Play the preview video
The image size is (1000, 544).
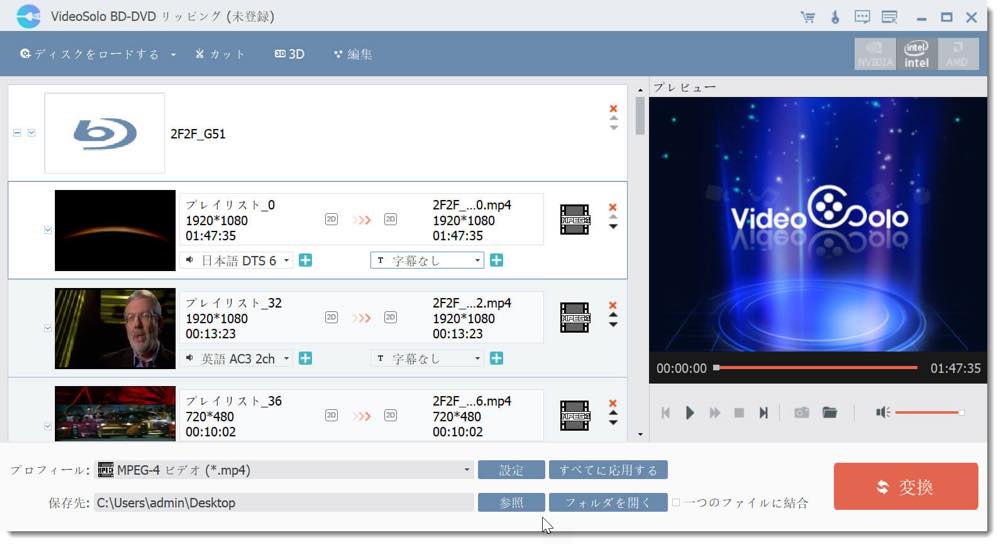point(689,413)
